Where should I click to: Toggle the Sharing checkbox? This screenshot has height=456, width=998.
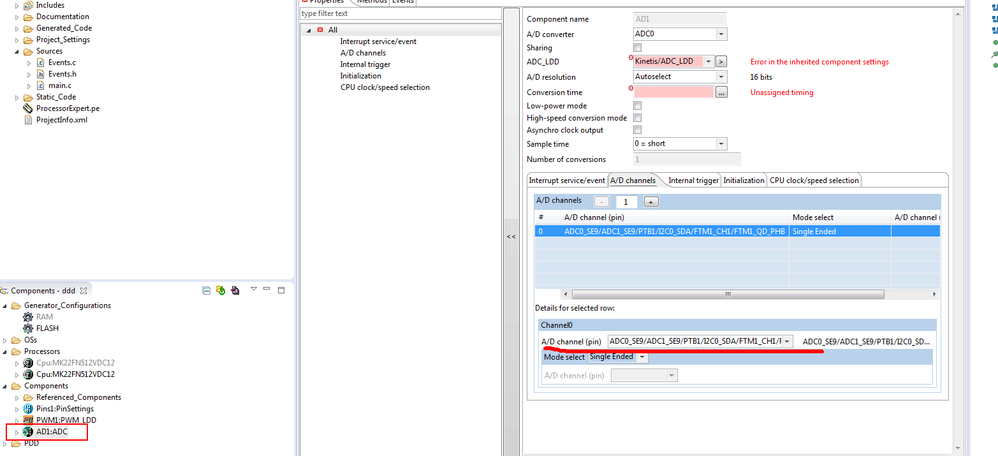point(638,48)
